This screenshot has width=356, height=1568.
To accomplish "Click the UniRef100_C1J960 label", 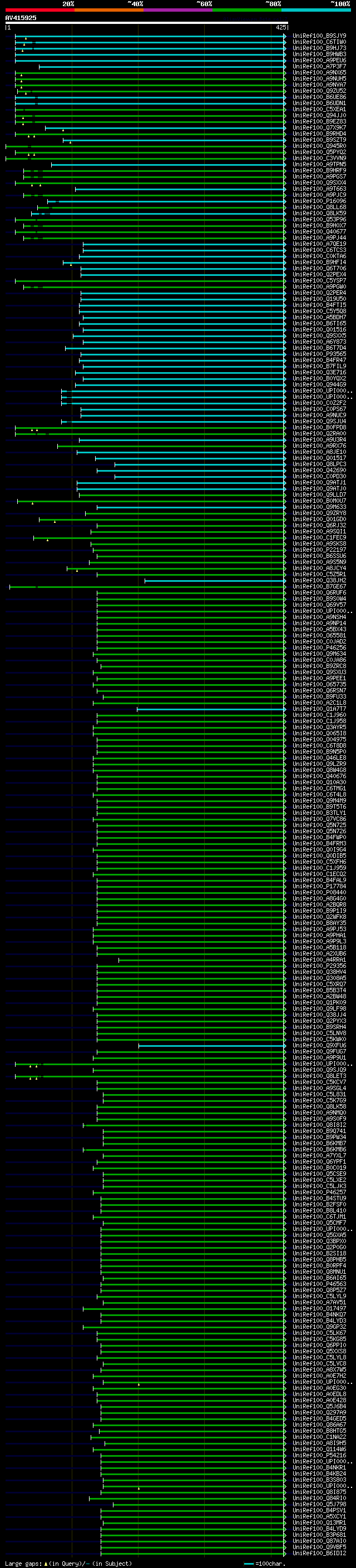I will (319, 715).
